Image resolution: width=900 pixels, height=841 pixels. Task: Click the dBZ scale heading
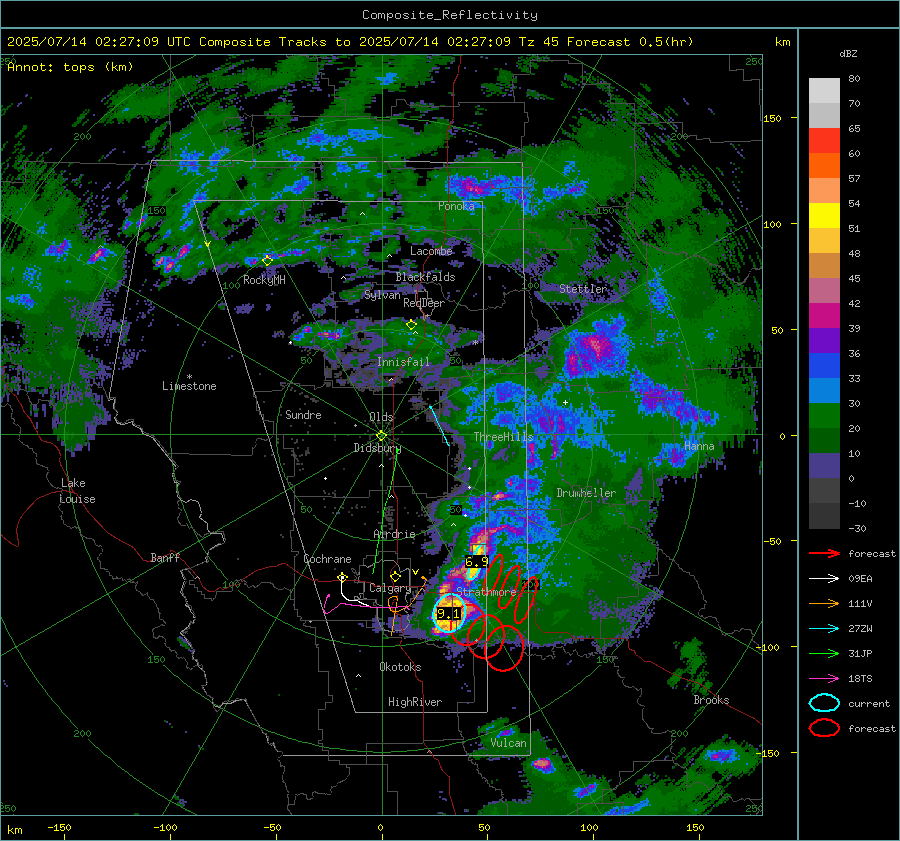tap(848, 54)
